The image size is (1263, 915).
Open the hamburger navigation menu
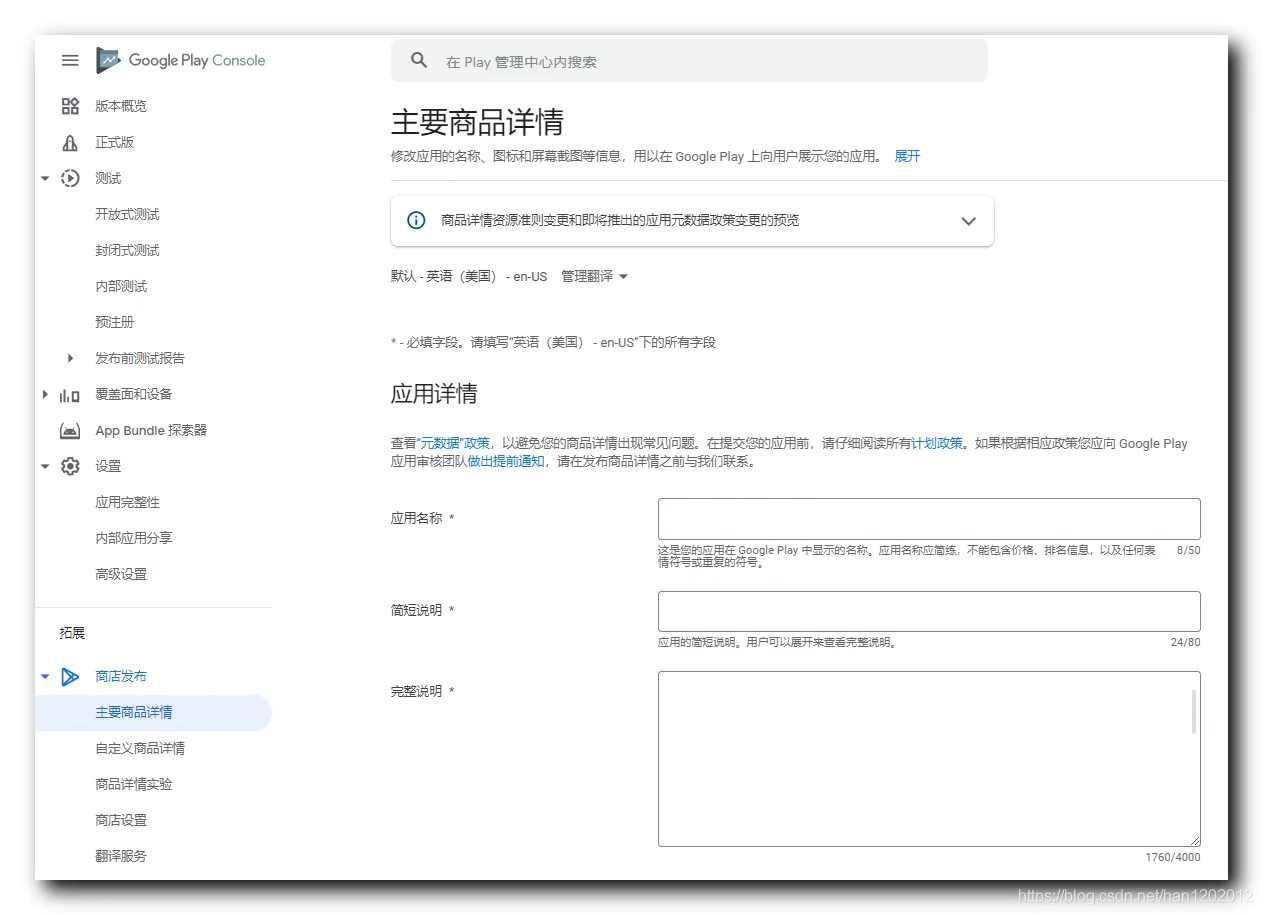pyautogui.click(x=70, y=60)
